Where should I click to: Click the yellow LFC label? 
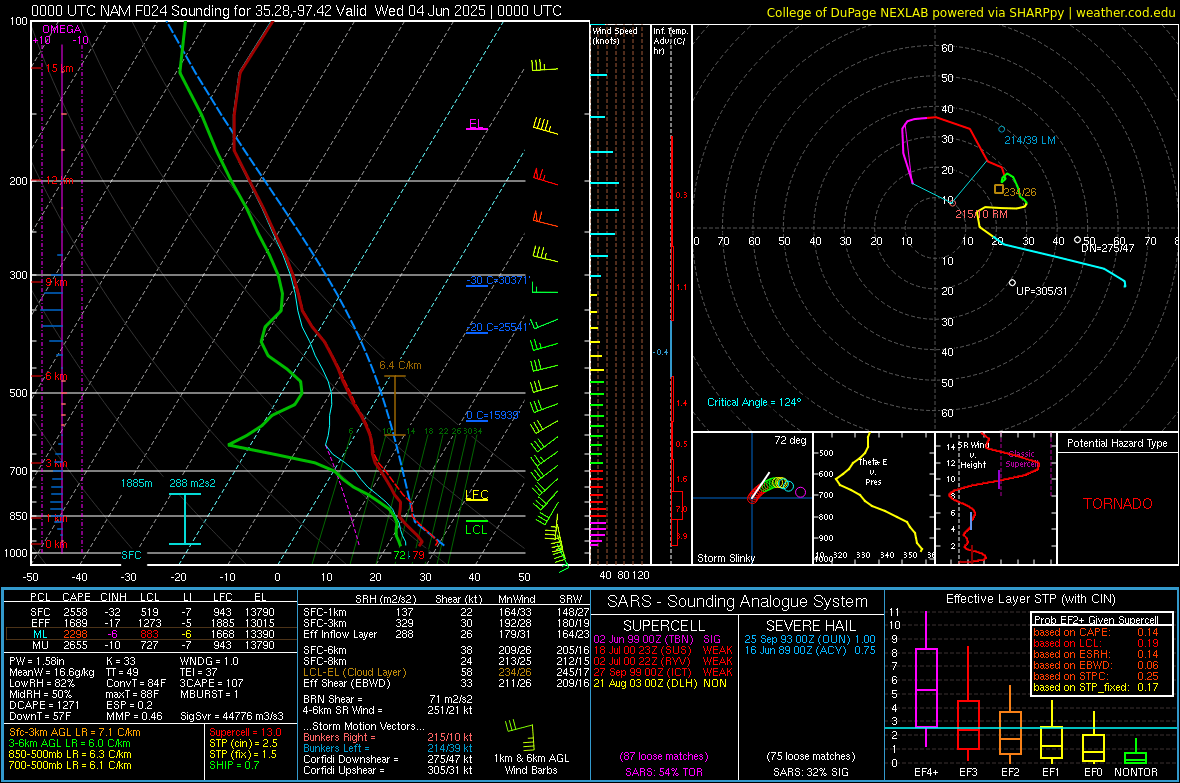[476, 495]
